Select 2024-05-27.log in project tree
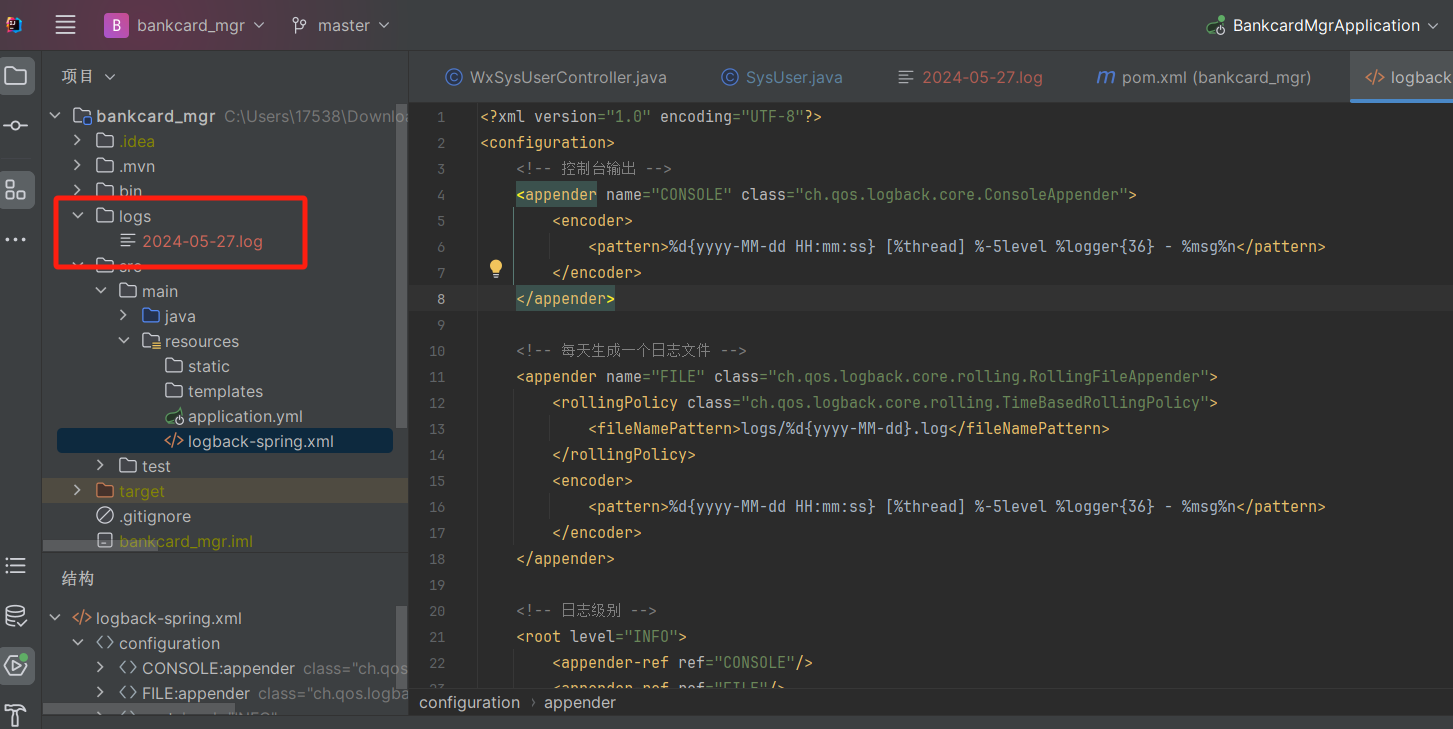This screenshot has width=1453, height=729. (x=202, y=241)
